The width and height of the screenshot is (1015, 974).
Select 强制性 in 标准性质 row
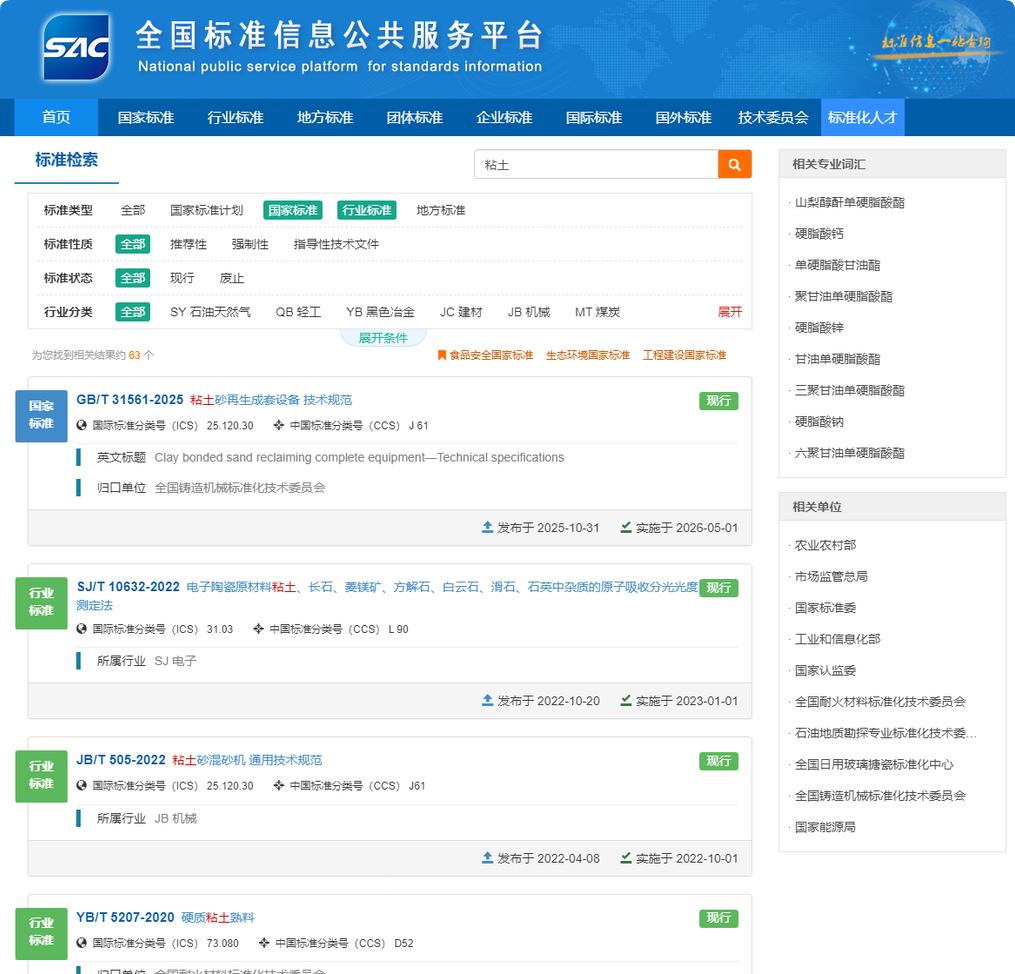250,244
